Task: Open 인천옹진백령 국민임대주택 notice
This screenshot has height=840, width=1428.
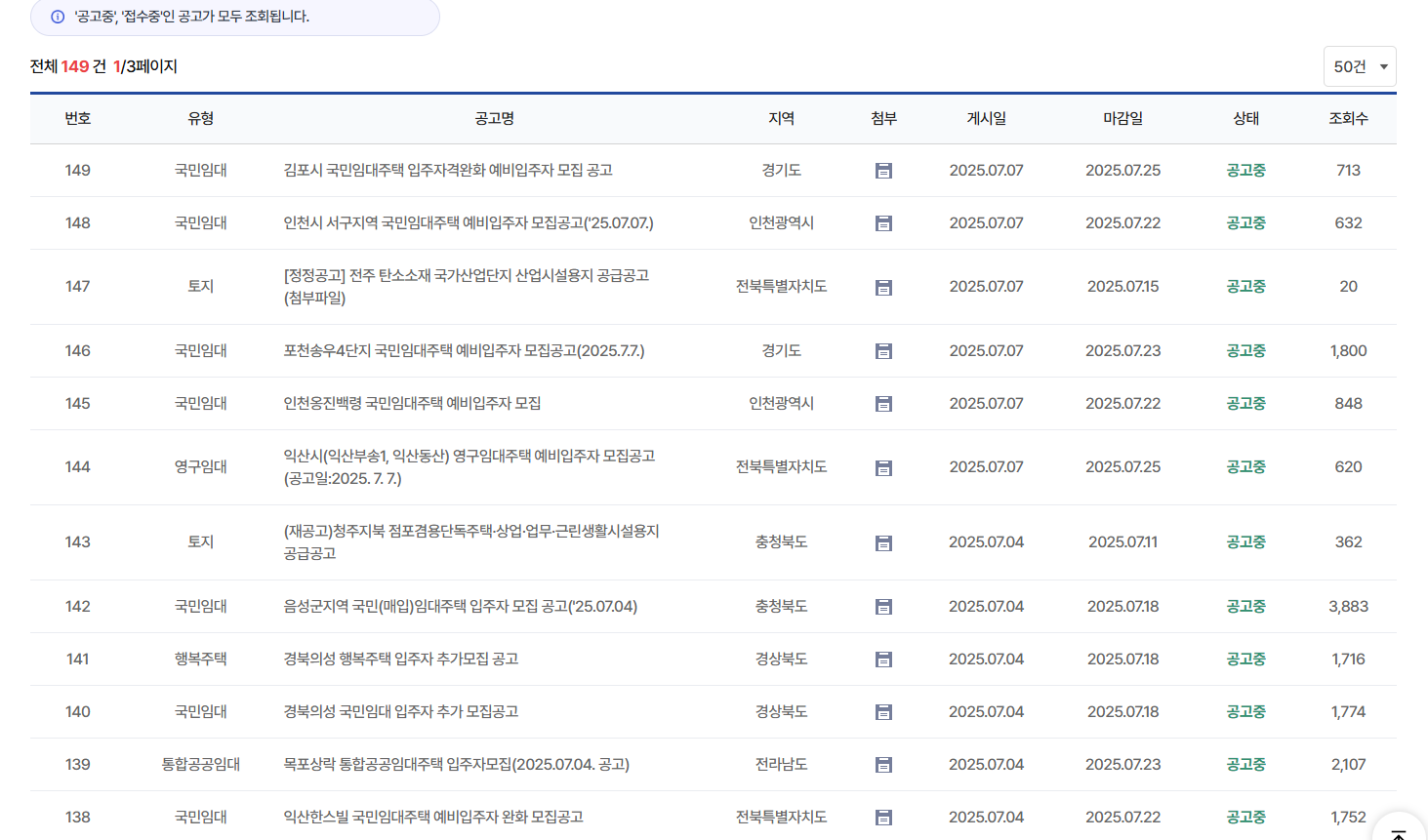Action: point(412,403)
